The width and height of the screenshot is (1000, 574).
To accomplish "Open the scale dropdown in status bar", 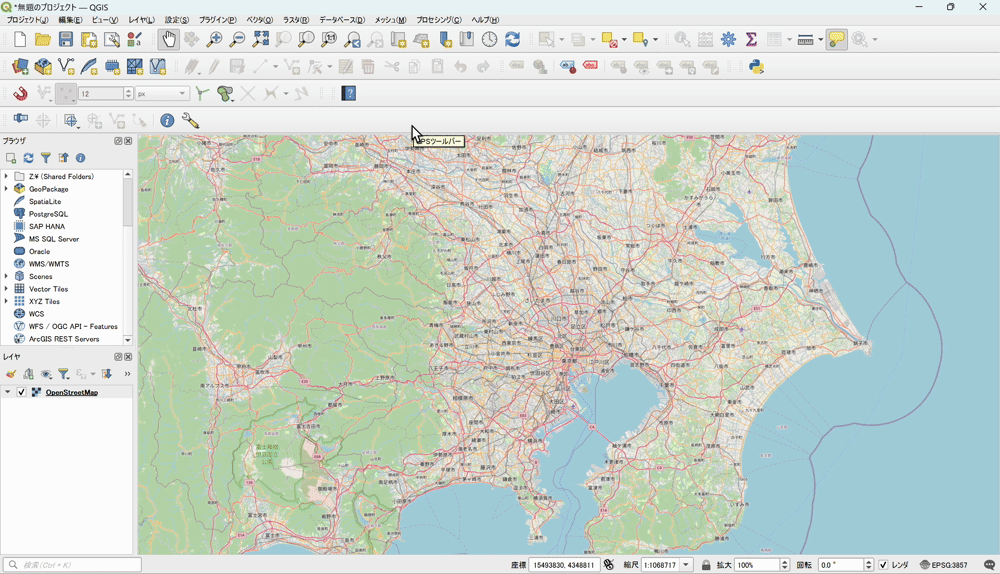I will click(686, 565).
